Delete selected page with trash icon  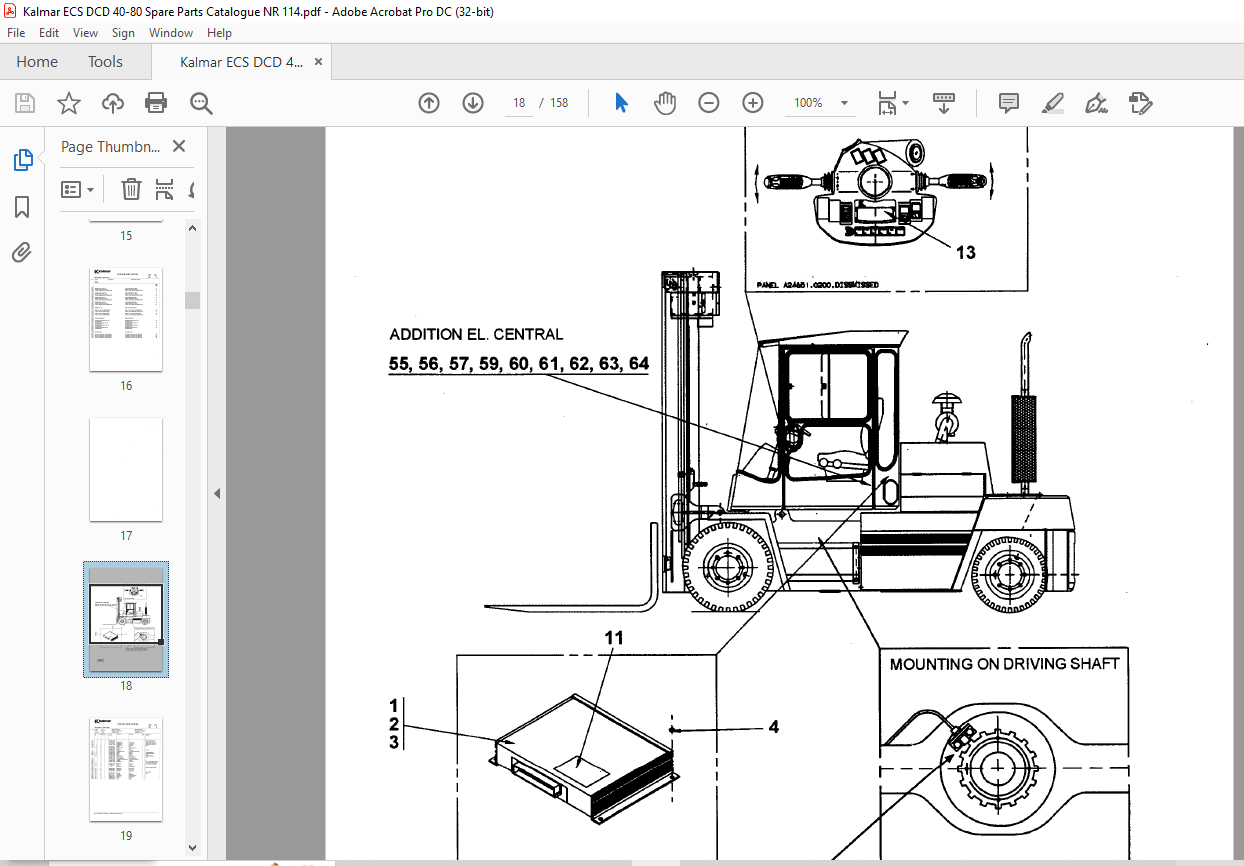pos(132,189)
